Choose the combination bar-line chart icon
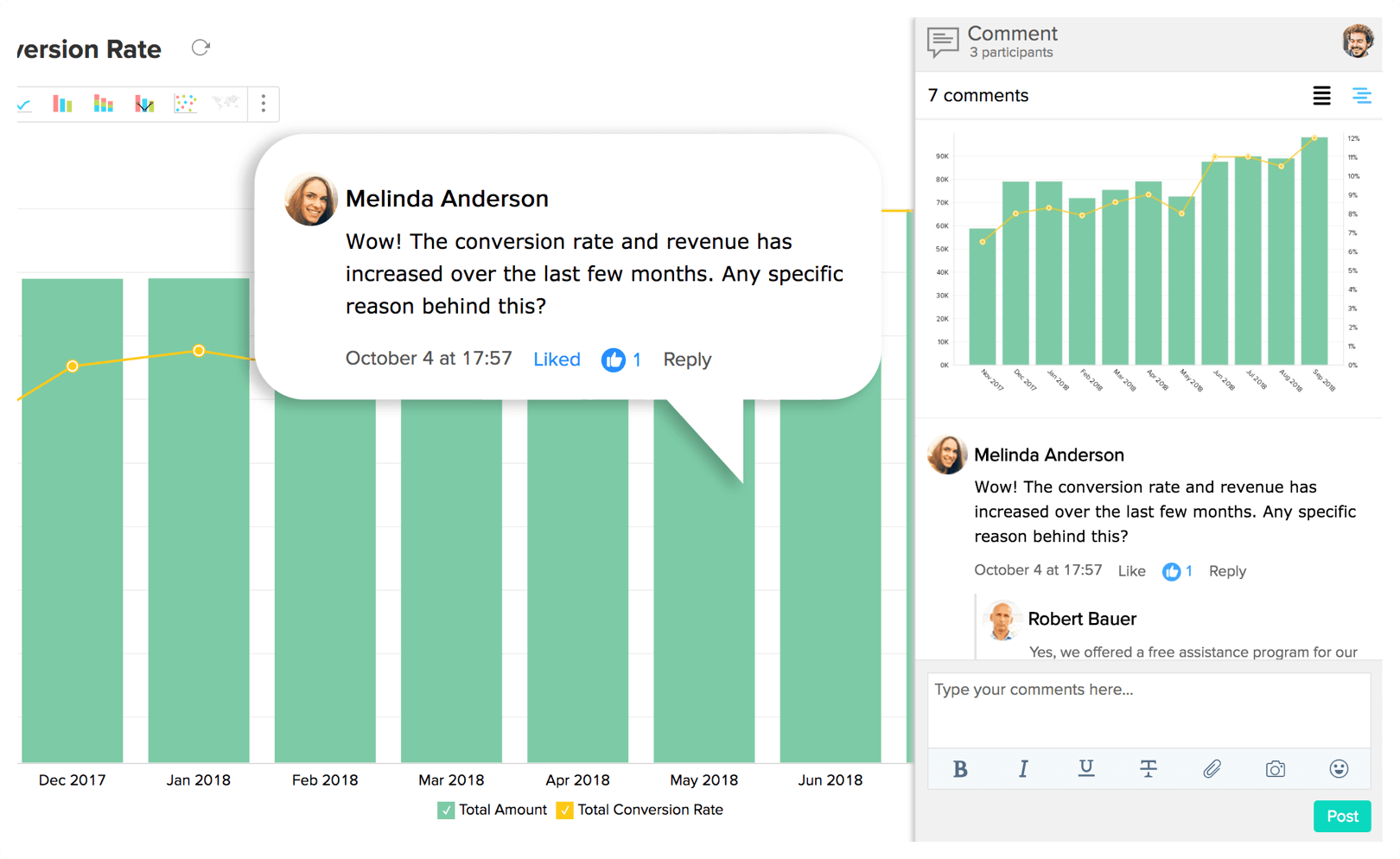This screenshot has width=1400, height=859. [144, 104]
